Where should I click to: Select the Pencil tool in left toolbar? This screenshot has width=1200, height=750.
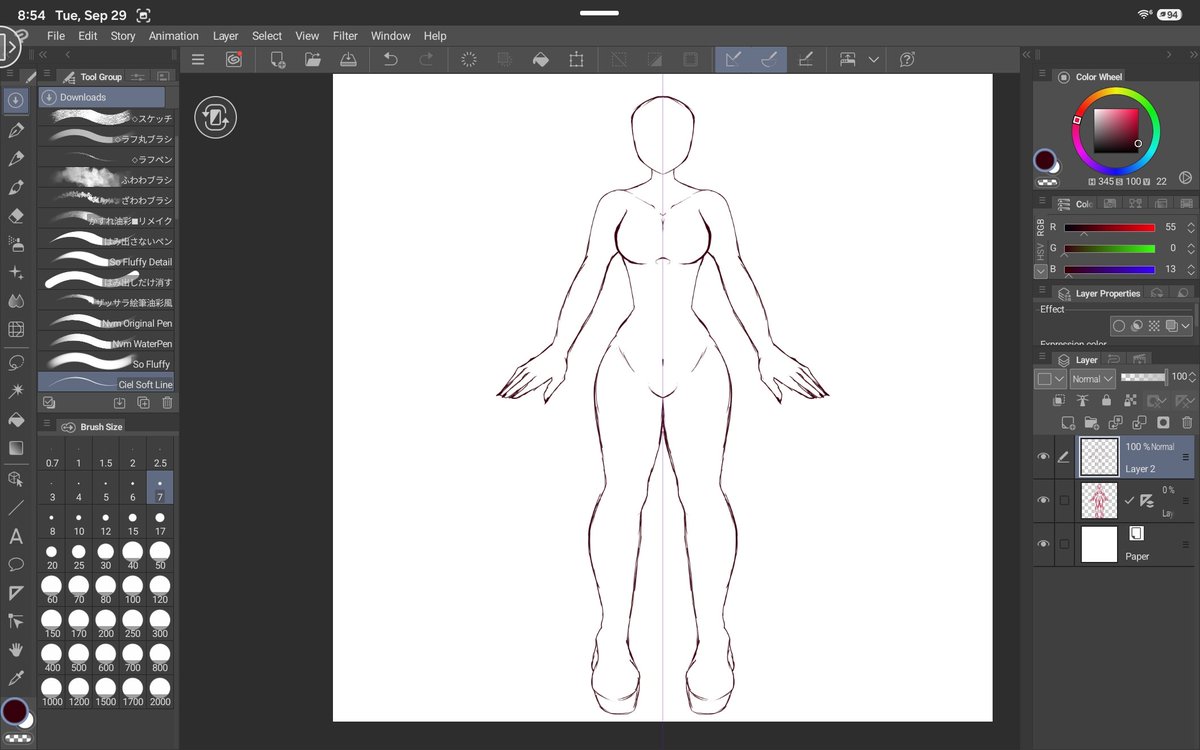pyautogui.click(x=16, y=158)
